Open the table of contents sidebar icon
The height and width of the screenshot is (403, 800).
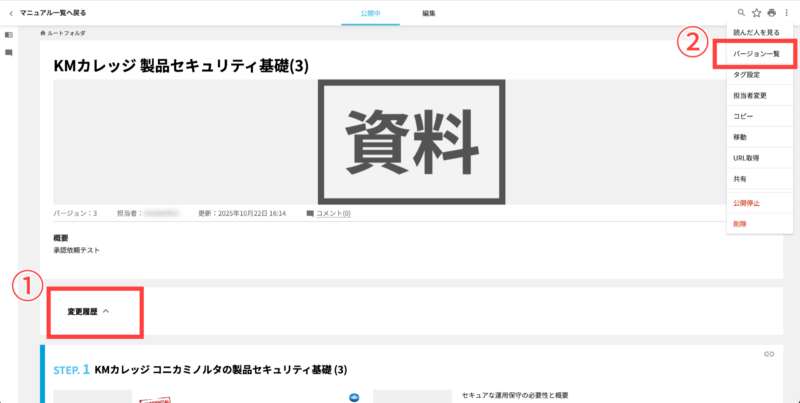point(9,35)
